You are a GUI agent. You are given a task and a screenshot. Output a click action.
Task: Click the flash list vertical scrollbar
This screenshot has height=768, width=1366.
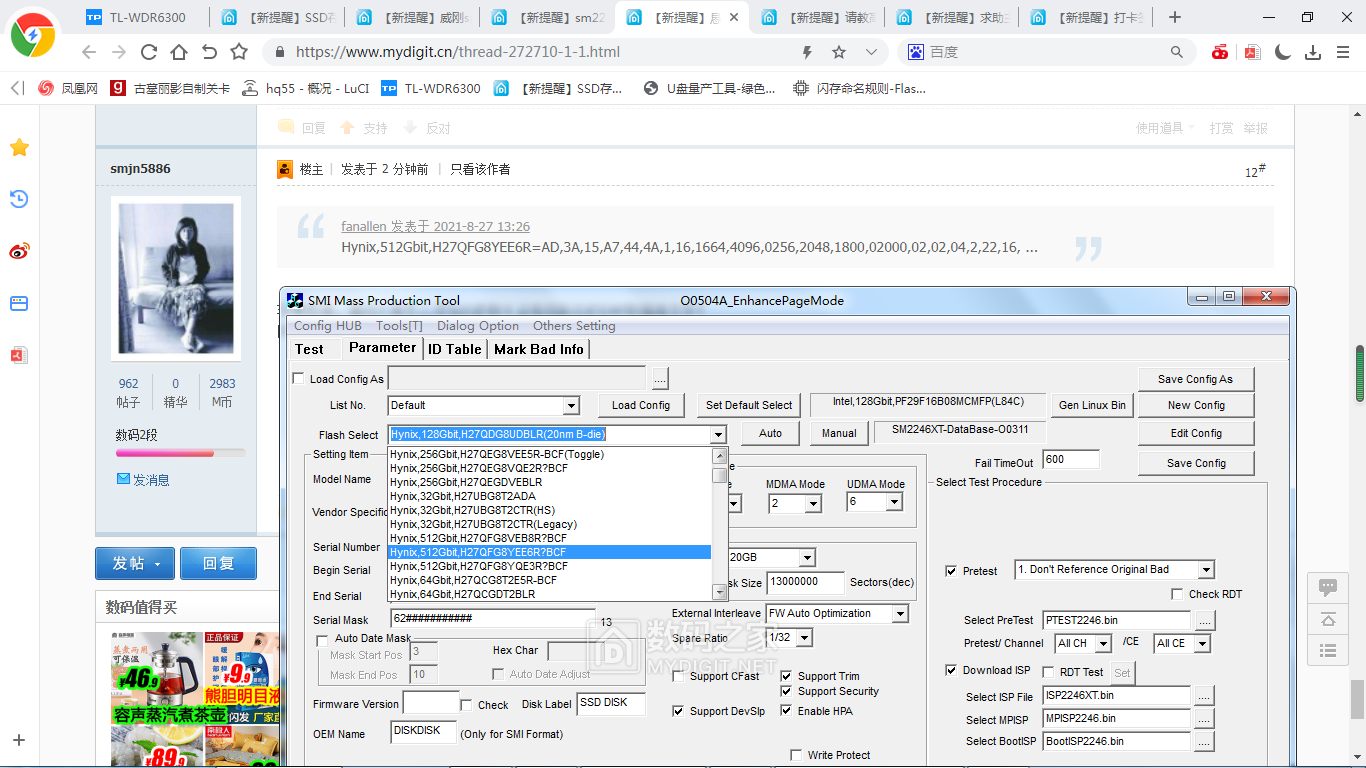[719, 524]
